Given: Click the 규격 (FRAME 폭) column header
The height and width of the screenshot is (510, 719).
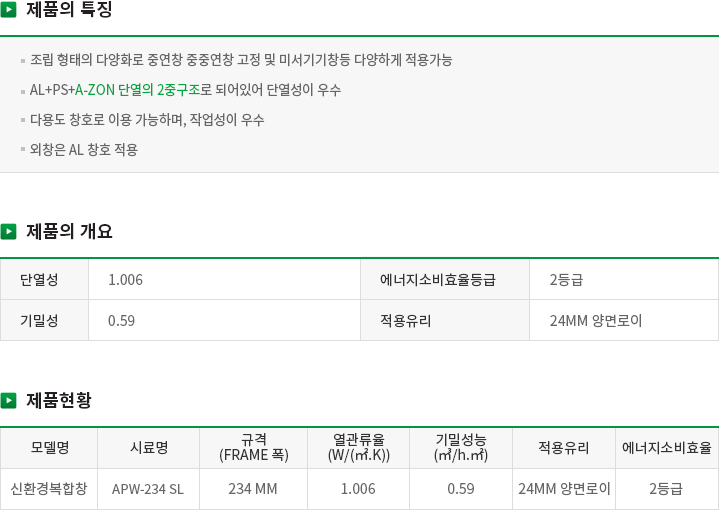Looking at the screenshot, I should [x=254, y=448].
